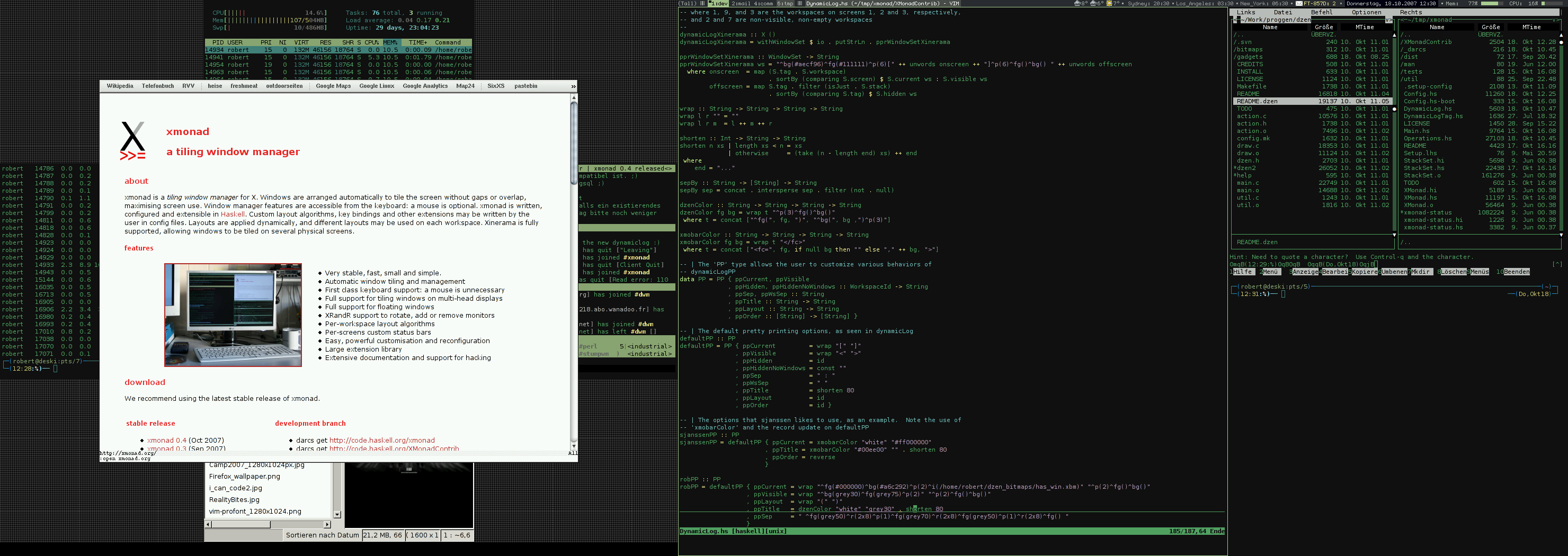Open history arrow of ~/Work/proggen/dzen panel
Screen dimensions: 1568x556
pos(1388,20)
